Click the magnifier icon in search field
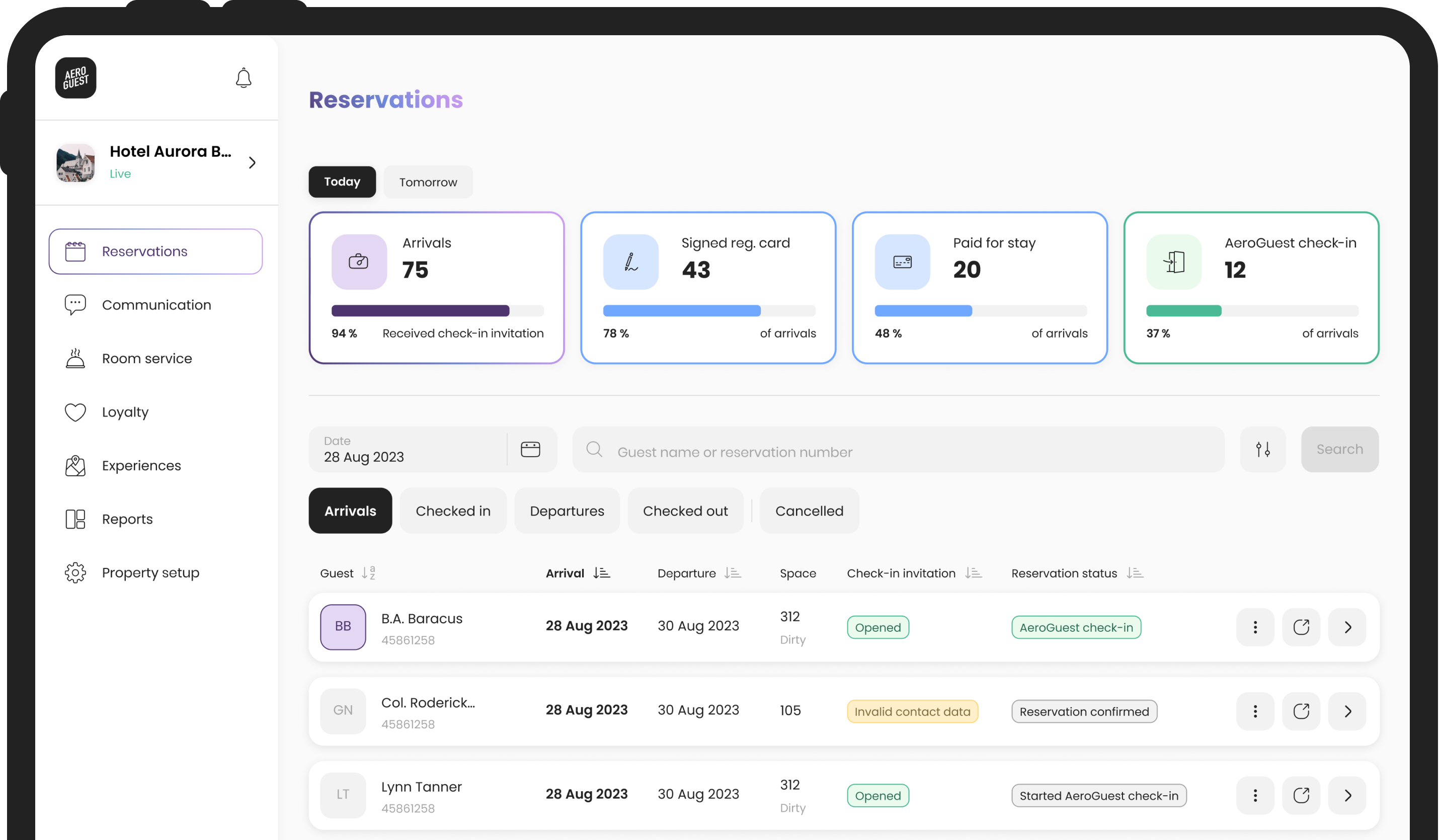The height and width of the screenshot is (840, 1439). (x=594, y=449)
